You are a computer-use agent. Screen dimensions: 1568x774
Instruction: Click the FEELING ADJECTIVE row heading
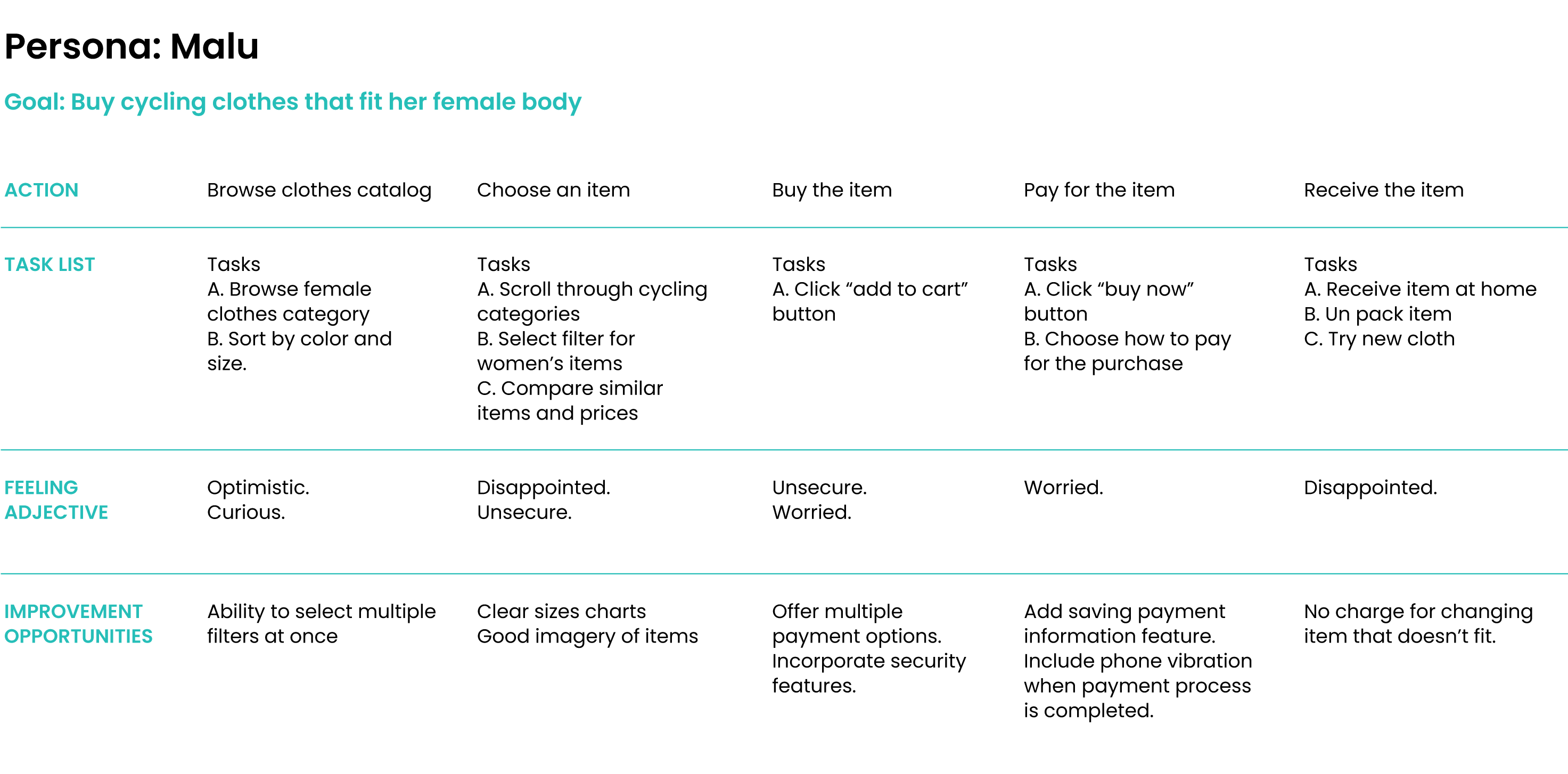(x=56, y=499)
